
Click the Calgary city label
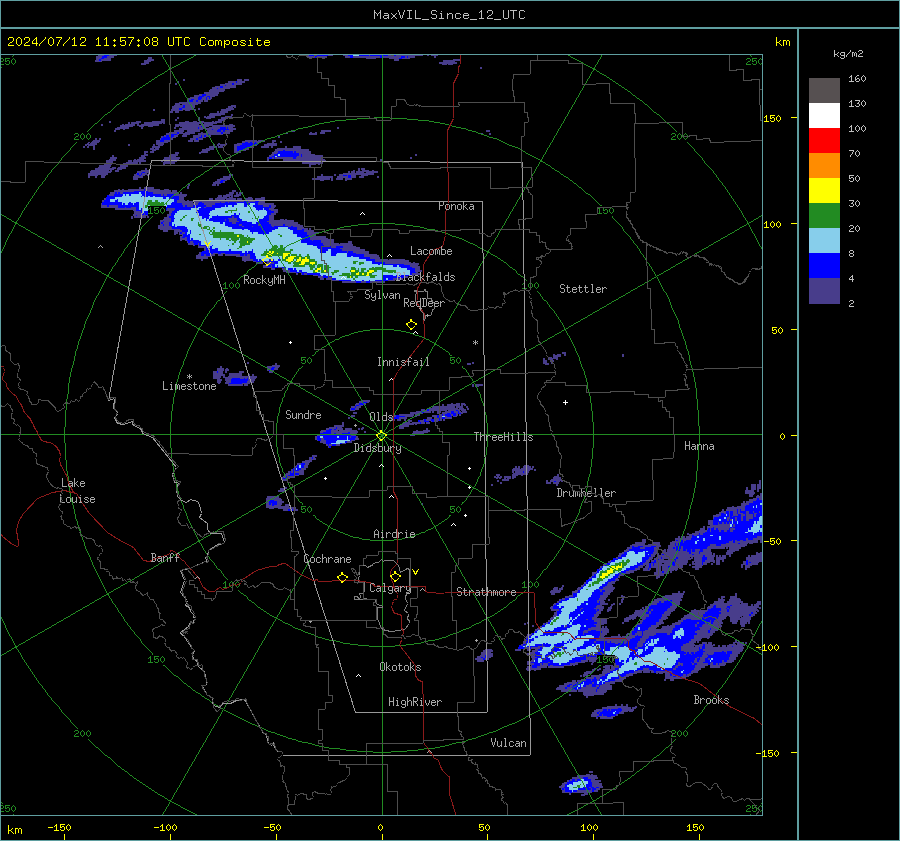390,588
